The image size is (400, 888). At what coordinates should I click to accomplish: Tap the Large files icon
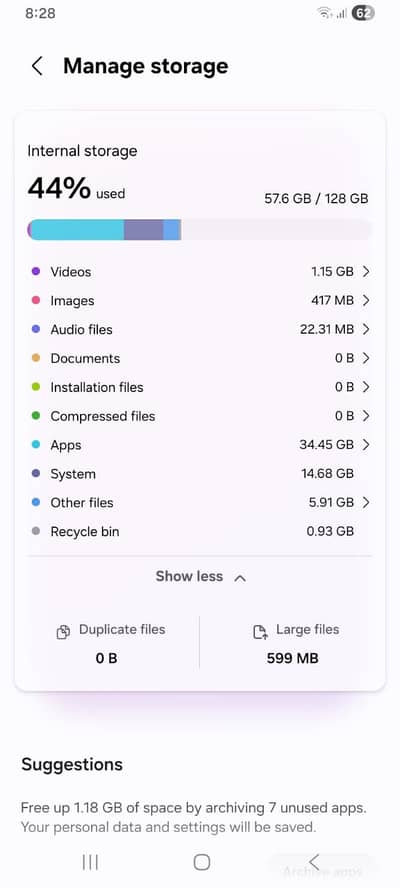[x=260, y=632]
